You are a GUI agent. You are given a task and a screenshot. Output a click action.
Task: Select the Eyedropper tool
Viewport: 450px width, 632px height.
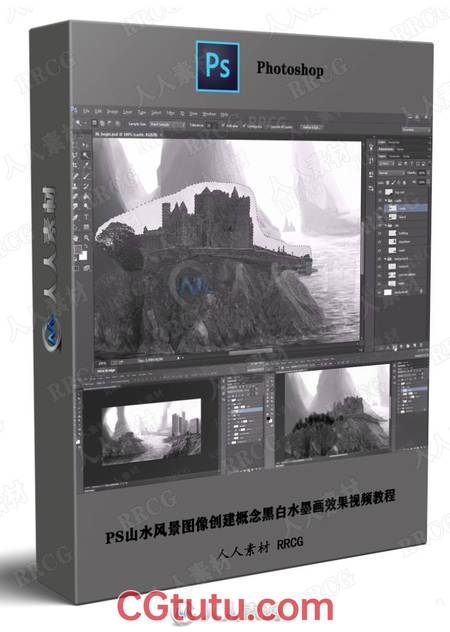coord(86,164)
